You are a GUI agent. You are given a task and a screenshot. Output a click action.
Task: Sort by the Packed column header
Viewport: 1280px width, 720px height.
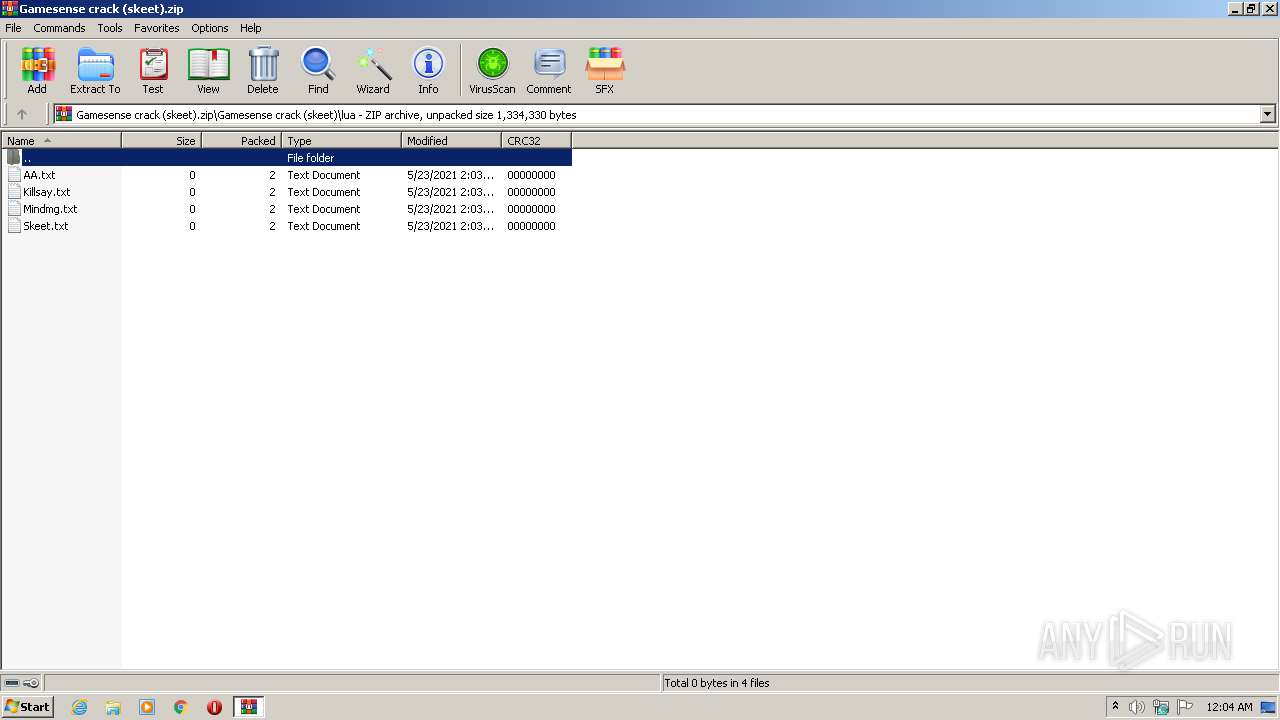[x=242, y=141]
